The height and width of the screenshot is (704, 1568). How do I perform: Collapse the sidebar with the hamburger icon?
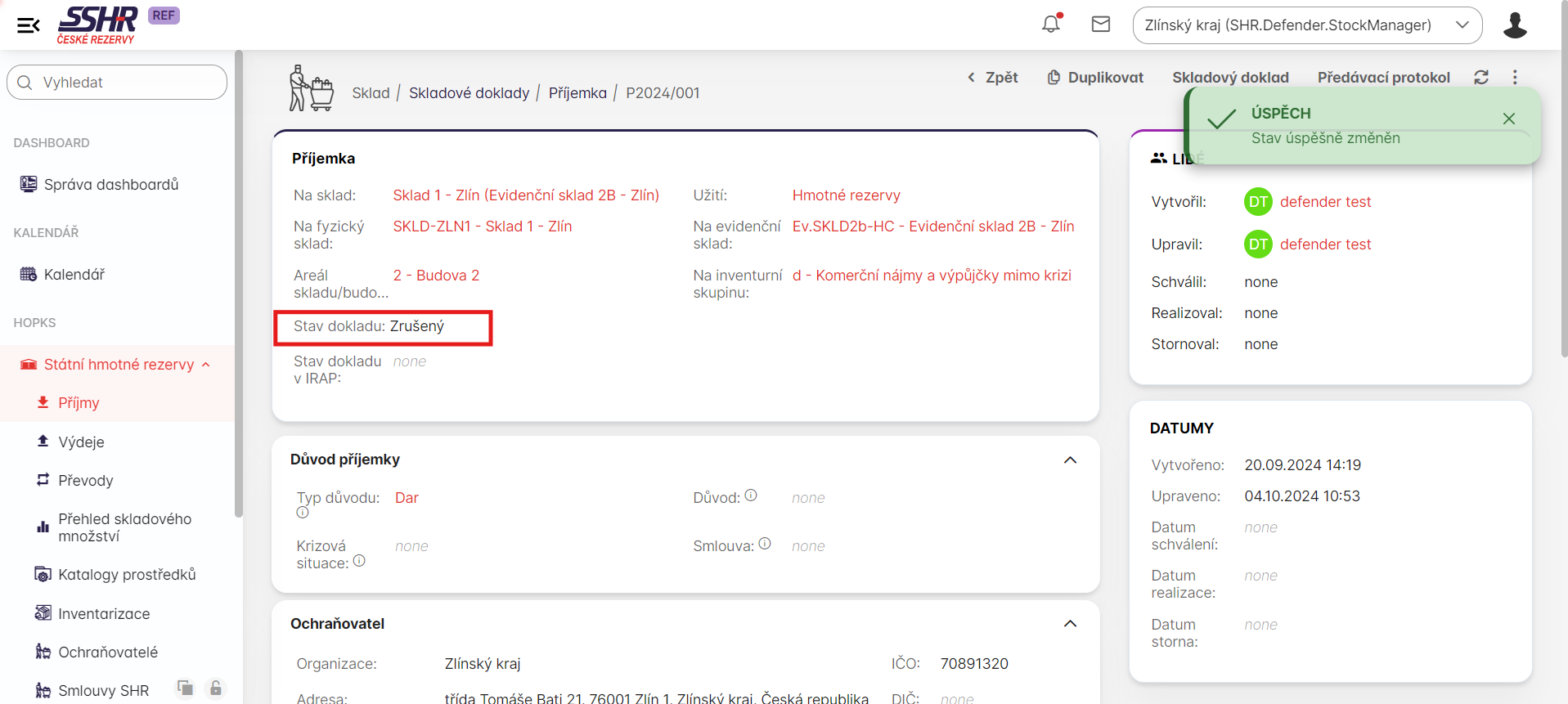(x=29, y=25)
